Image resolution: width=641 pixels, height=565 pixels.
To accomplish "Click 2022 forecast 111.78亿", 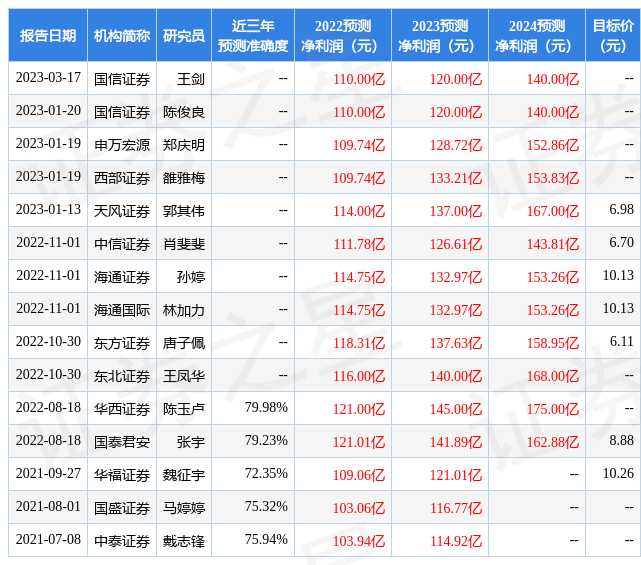I will point(359,244).
